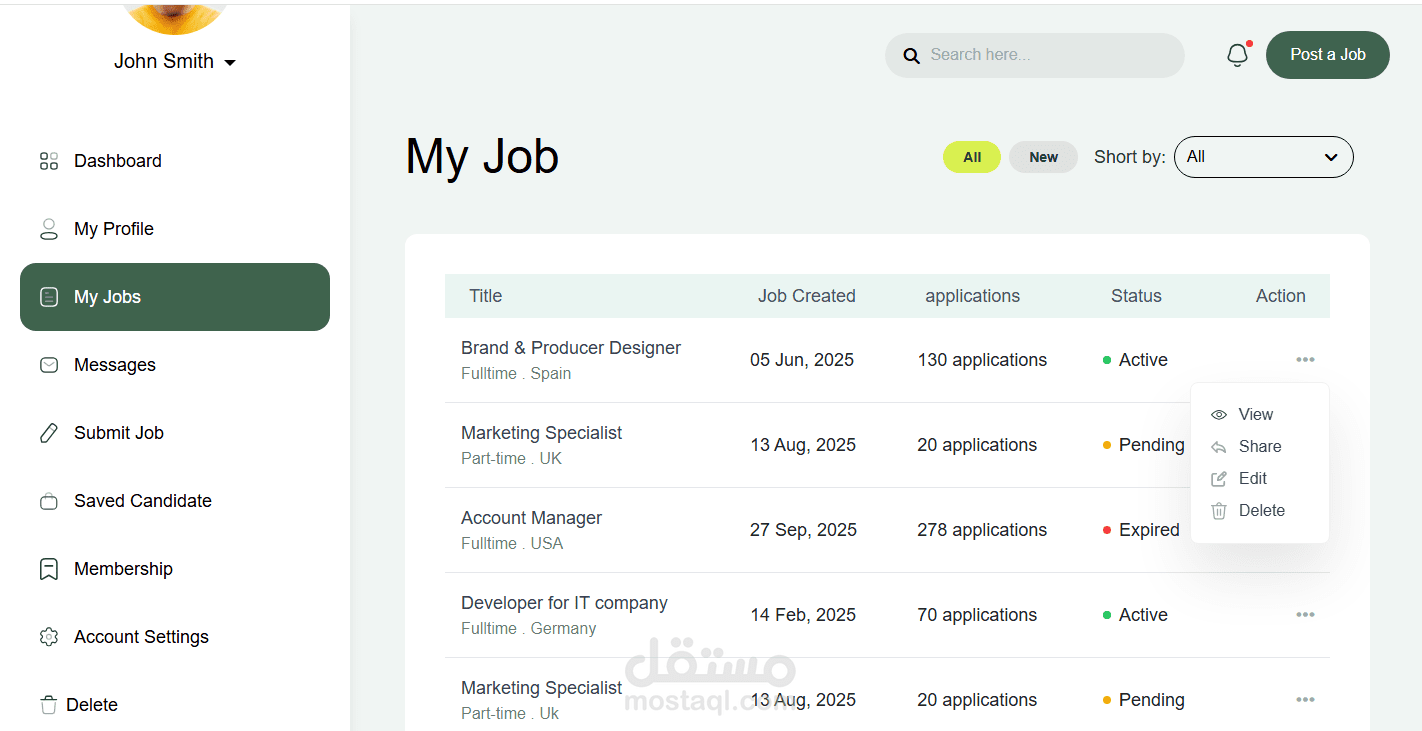Screen dimensions: 1422x731
Task: Click the search magnifier icon
Action: pyautogui.click(x=911, y=56)
